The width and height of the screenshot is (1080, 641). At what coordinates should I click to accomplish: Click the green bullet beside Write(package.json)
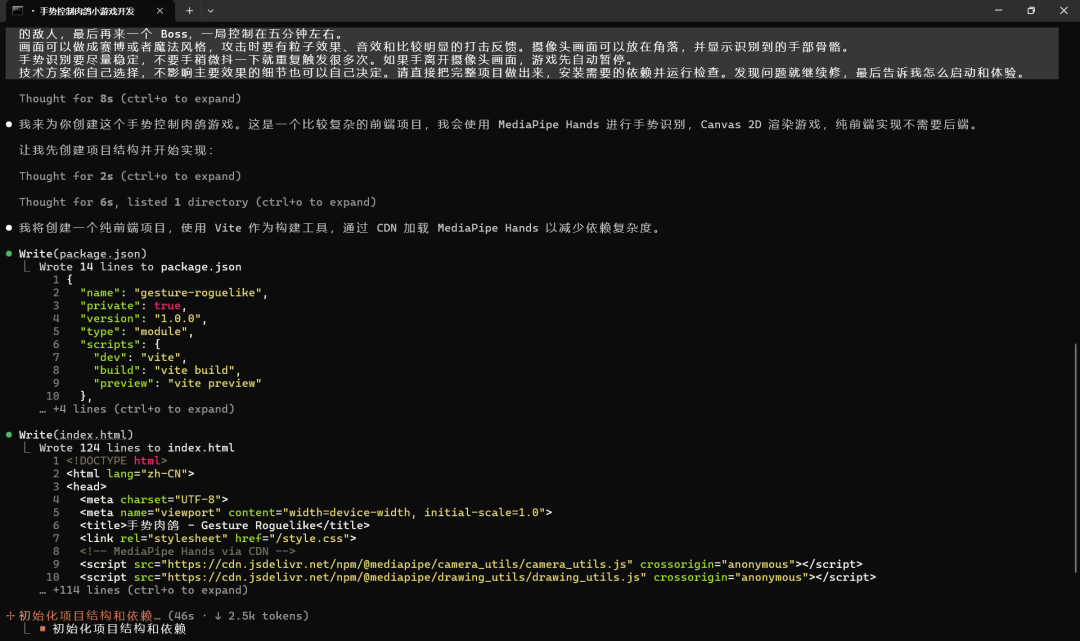coord(9,254)
